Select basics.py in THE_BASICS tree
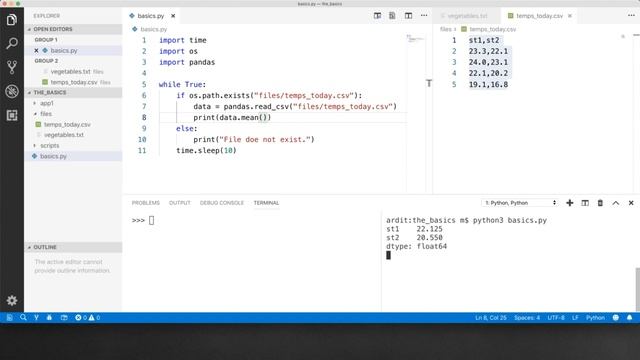This screenshot has width=640, height=360. pos(73,156)
